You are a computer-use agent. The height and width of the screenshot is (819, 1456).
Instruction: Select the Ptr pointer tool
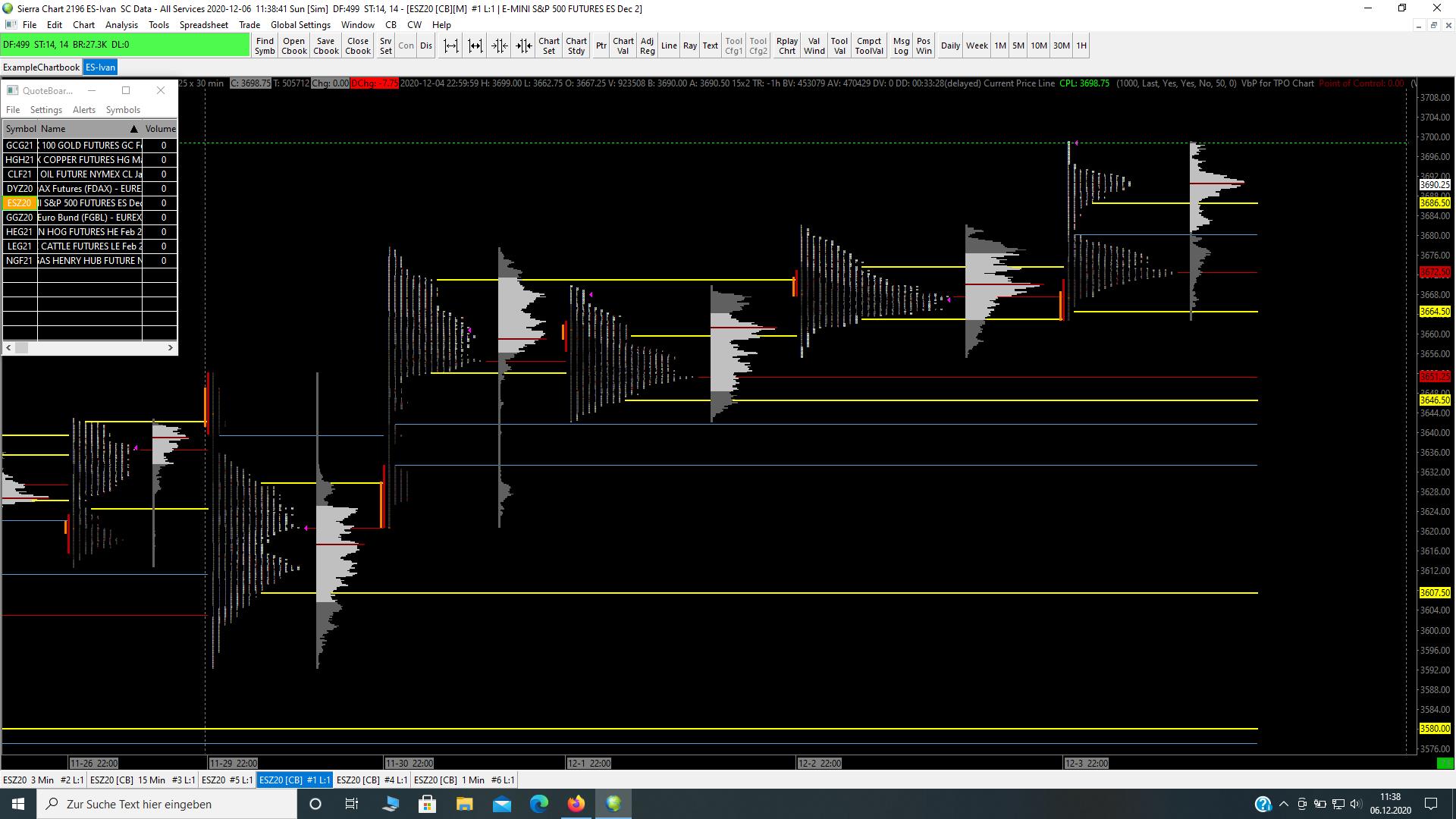coord(601,45)
